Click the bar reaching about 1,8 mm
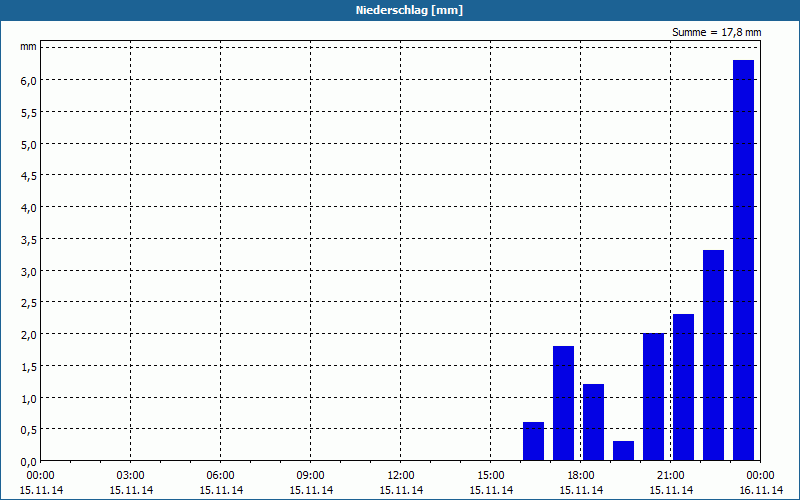 (x=563, y=403)
